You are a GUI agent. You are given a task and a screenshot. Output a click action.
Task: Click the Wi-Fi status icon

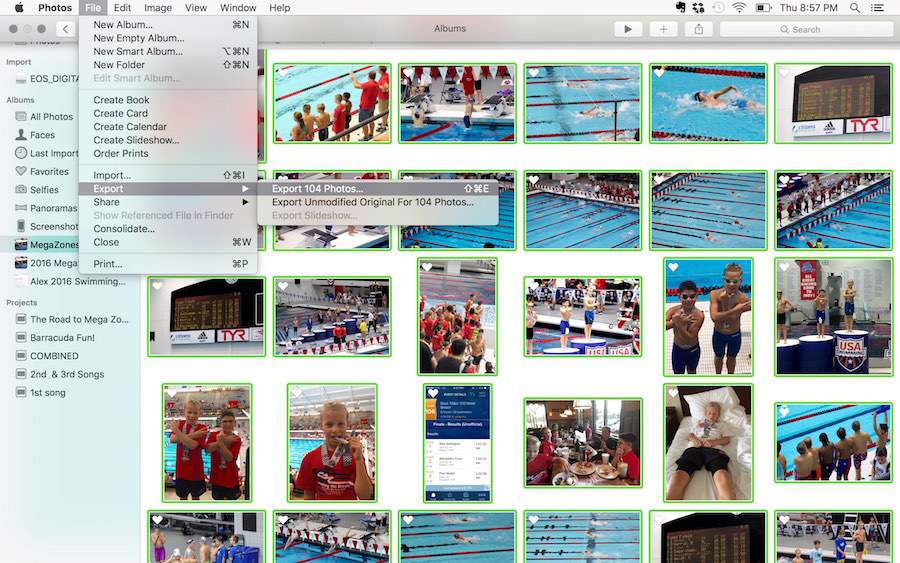739,8
